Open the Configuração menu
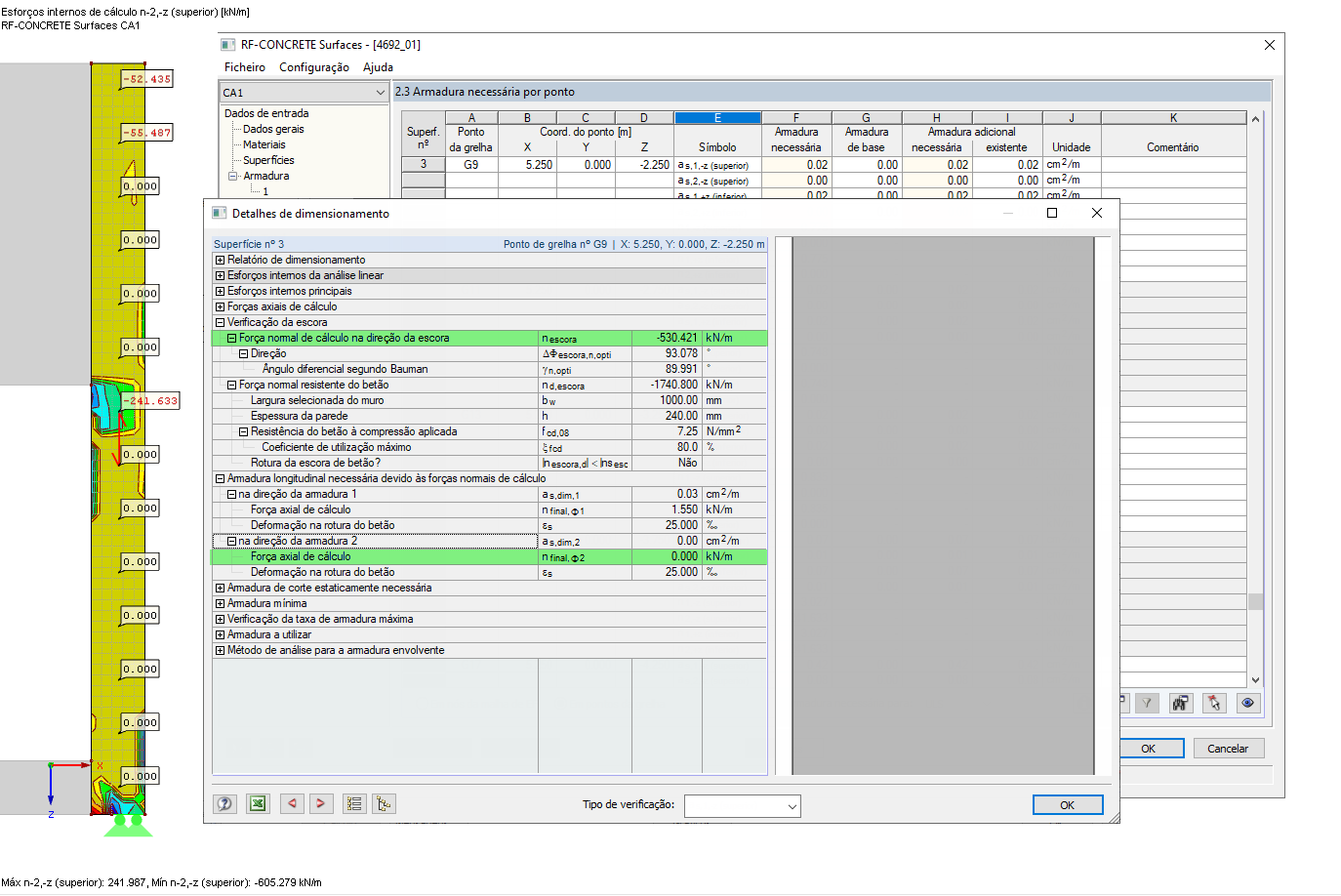Screen dimensions: 1341x896 pos(314,67)
